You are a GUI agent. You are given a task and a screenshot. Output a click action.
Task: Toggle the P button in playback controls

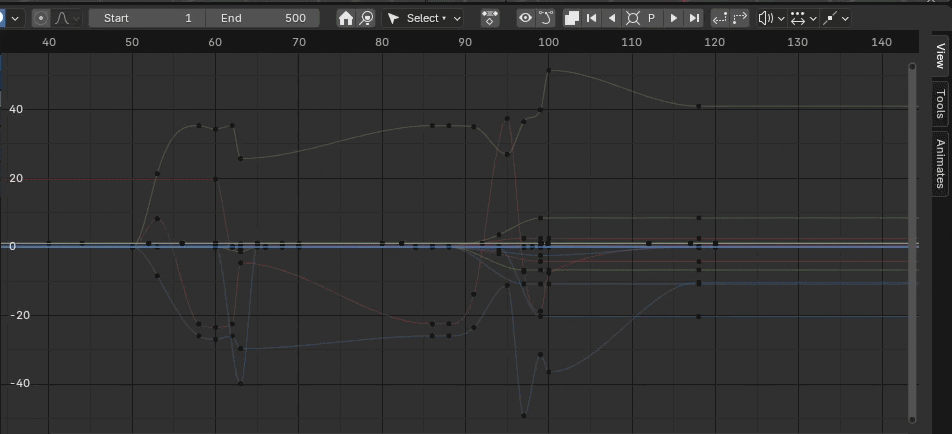coord(652,18)
